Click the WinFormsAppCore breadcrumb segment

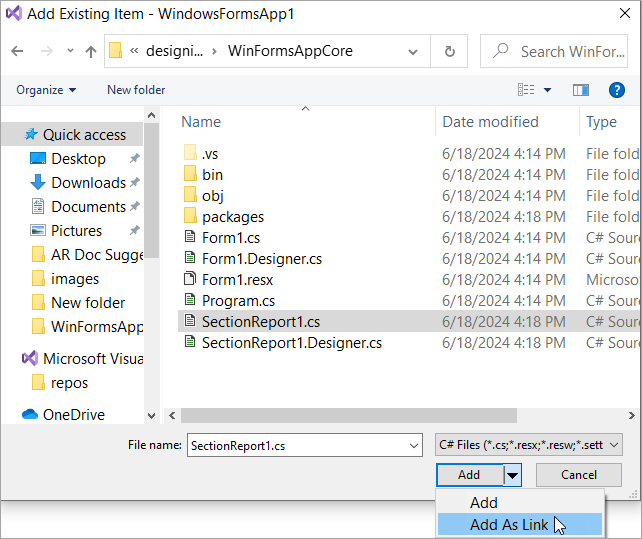pos(290,51)
